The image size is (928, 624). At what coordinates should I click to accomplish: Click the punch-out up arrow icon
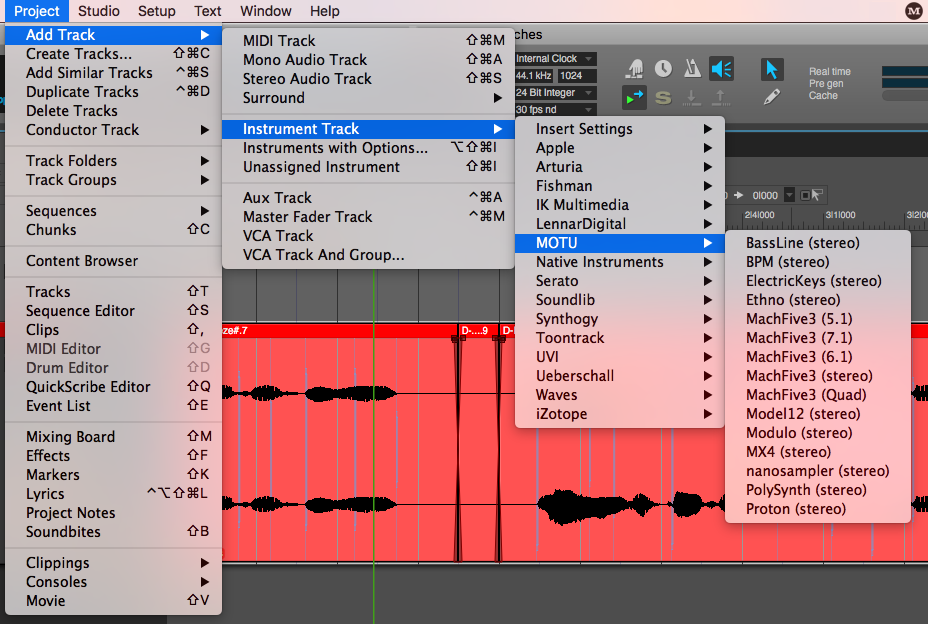[x=720, y=97]
